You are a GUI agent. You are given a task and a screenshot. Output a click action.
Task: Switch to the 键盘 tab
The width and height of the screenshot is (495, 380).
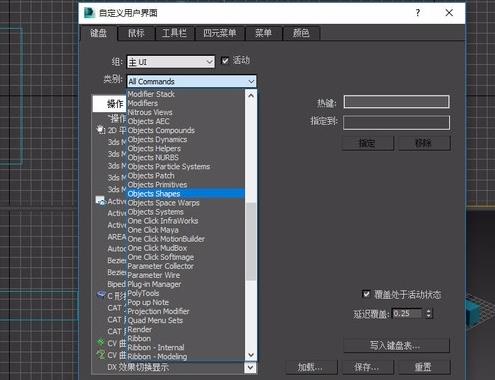point(98,33)
